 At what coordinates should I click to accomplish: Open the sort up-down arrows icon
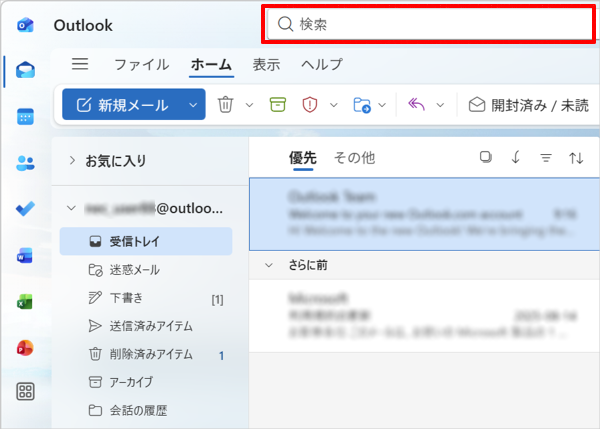click(x=576, y=158)
